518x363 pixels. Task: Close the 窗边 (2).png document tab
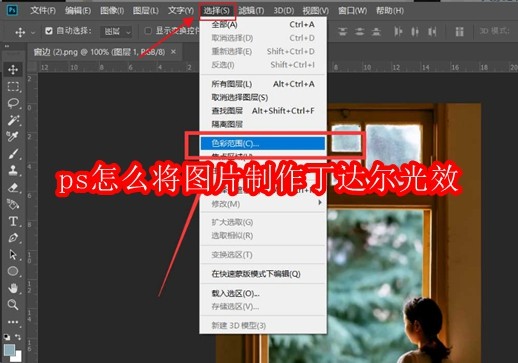[173, 52]
